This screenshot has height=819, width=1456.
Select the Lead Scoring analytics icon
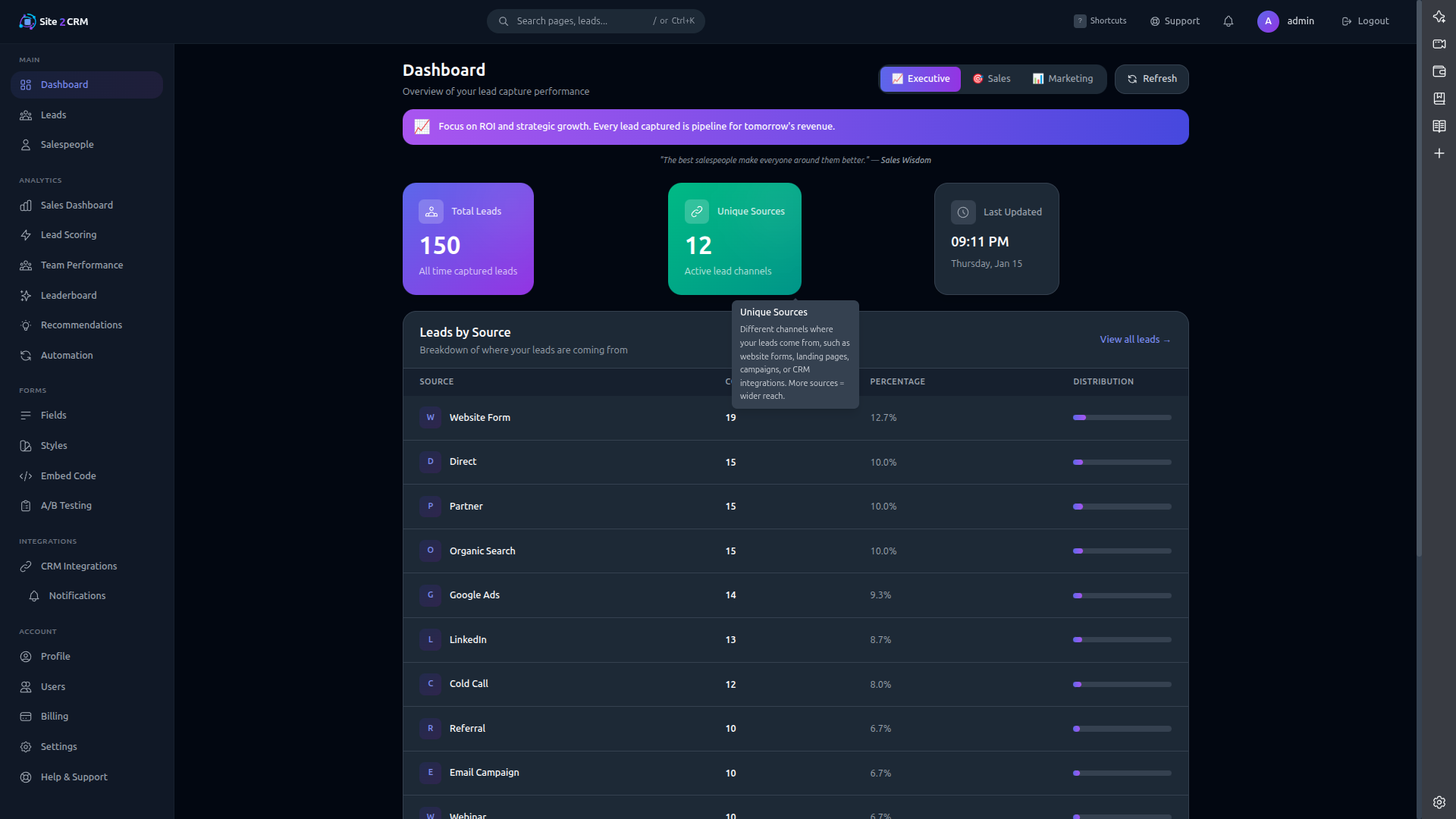(26, 235)
